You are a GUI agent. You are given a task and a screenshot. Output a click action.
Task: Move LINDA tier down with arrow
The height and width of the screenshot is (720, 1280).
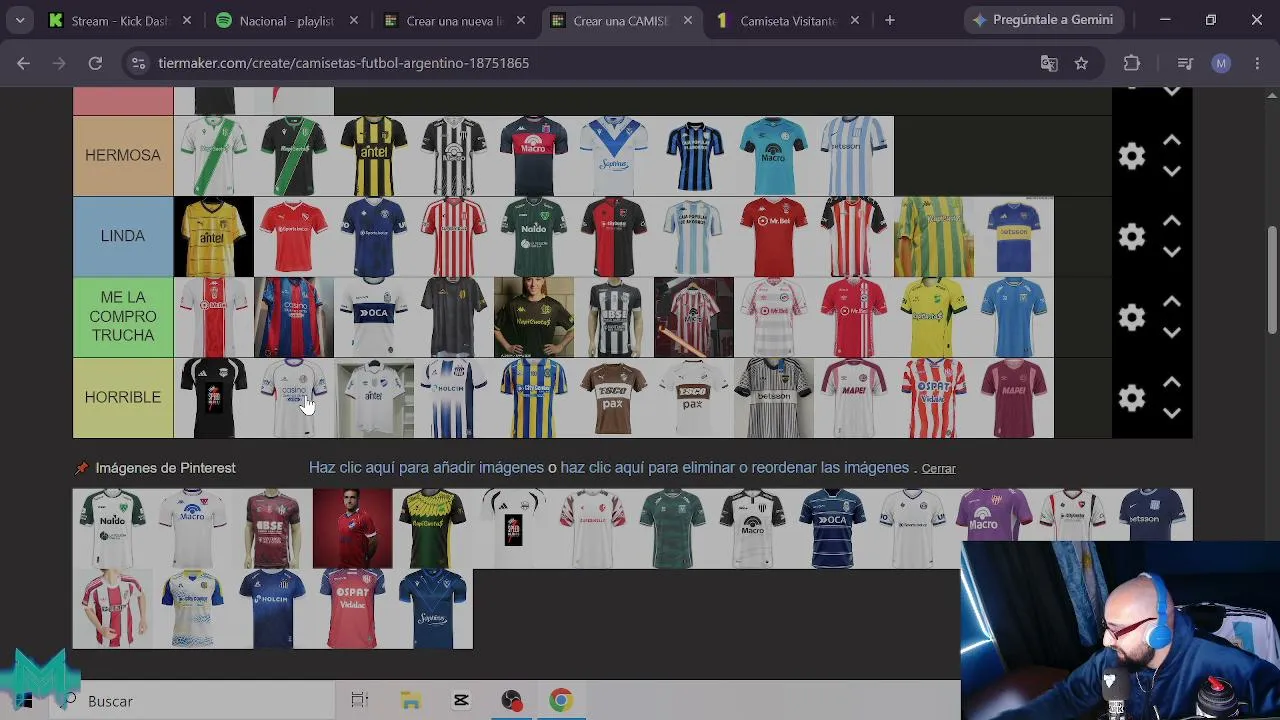(1172, 252)
